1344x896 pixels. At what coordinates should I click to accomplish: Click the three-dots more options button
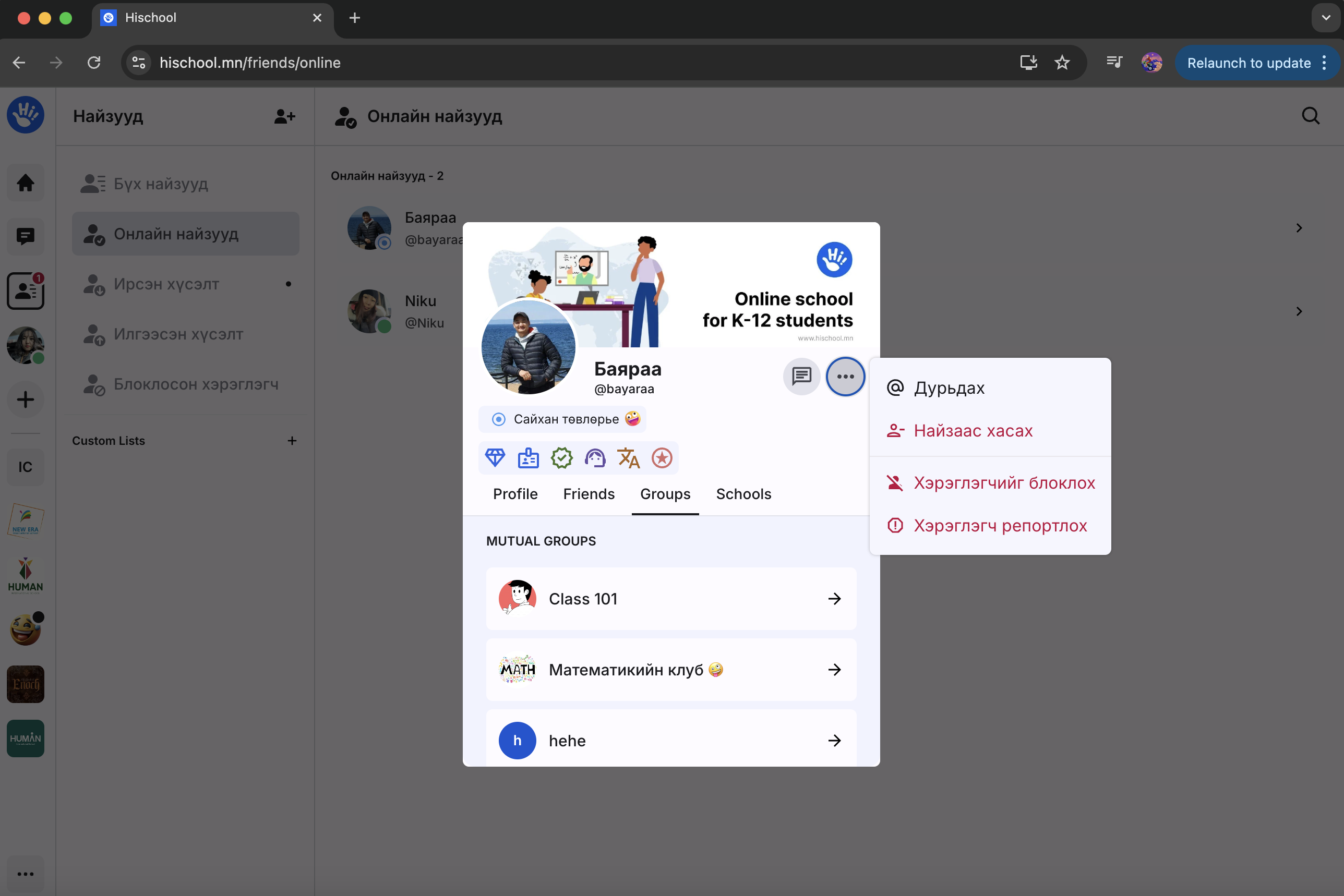[845, 376]
